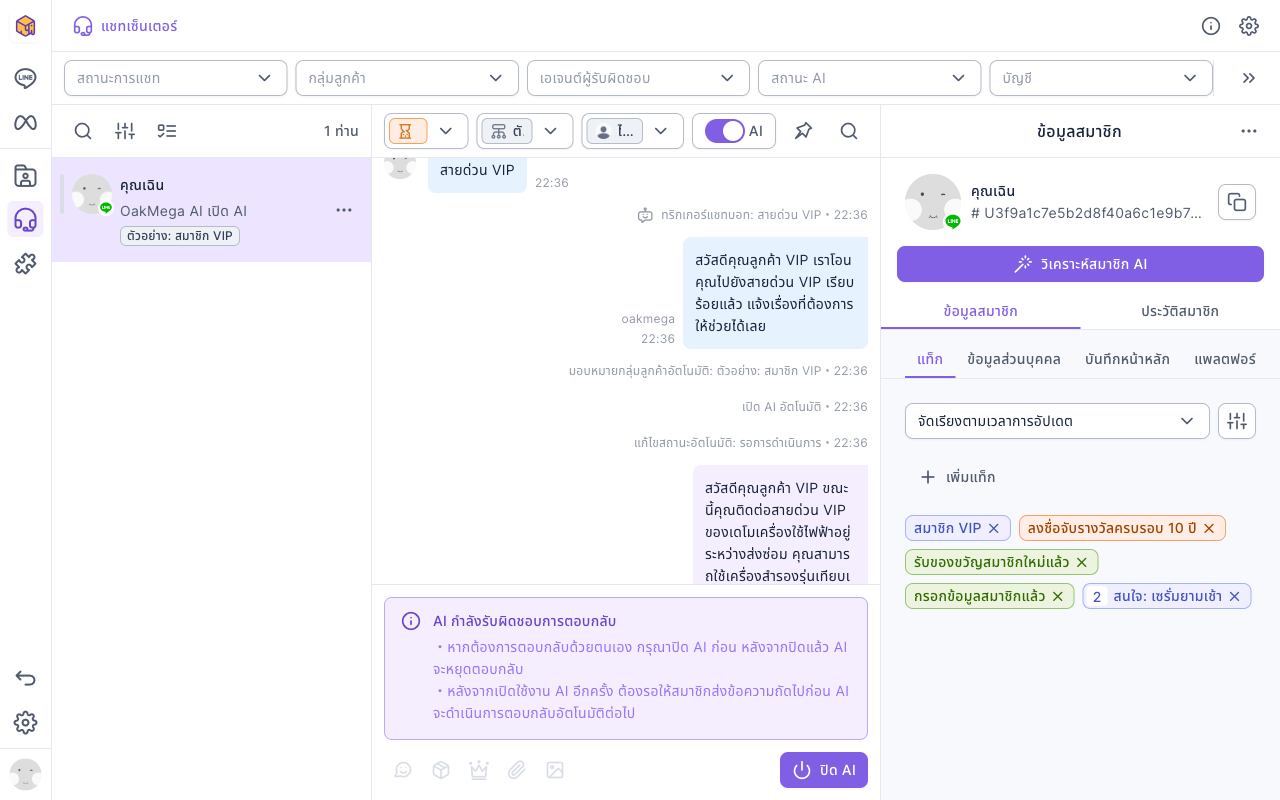
Task: Switch to the บันทึกหน้าหลัก tab
Action: pyautogui.click(x=1127, y=359)
